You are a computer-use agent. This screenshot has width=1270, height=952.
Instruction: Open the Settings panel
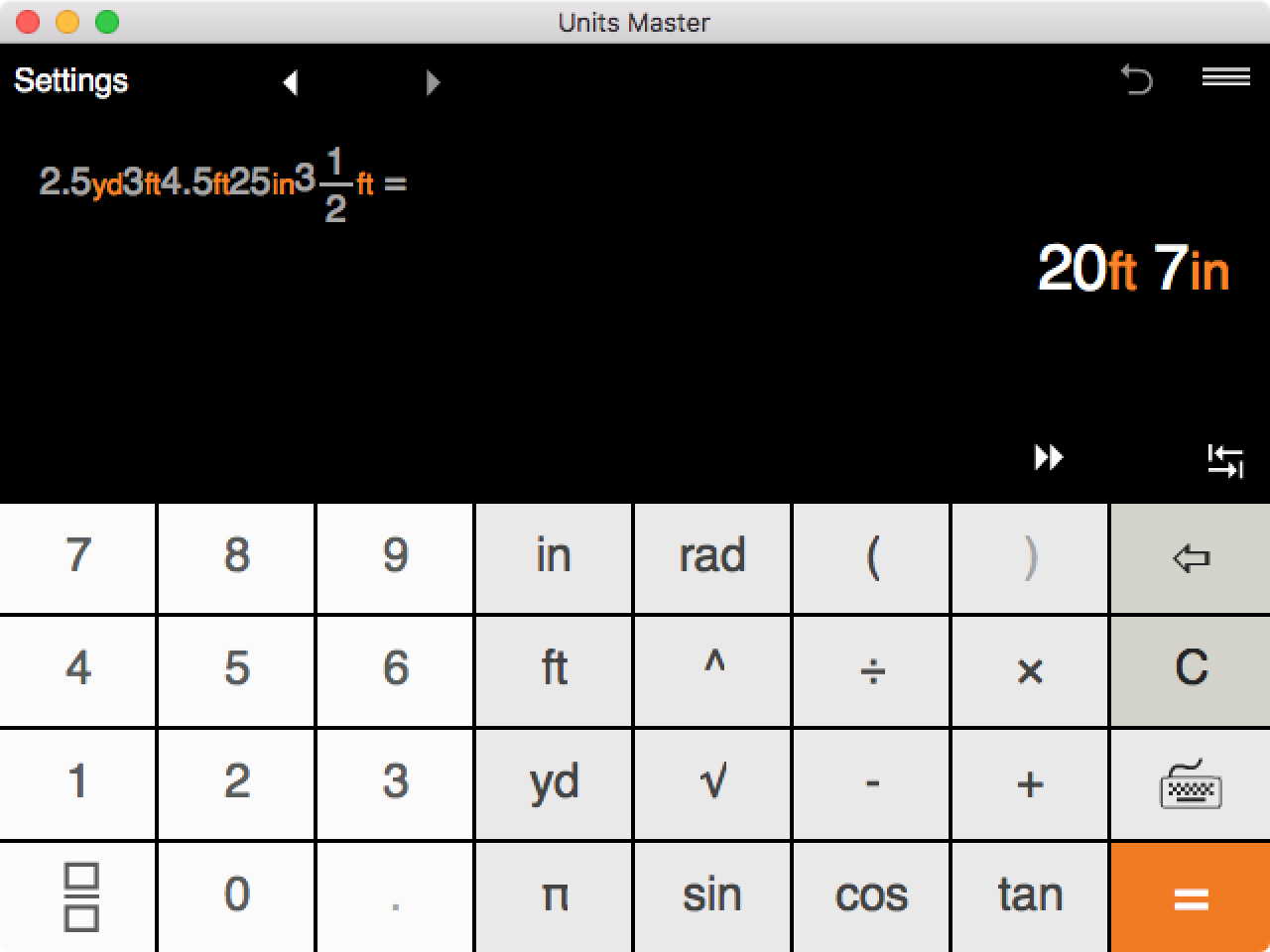coord(70,80)
